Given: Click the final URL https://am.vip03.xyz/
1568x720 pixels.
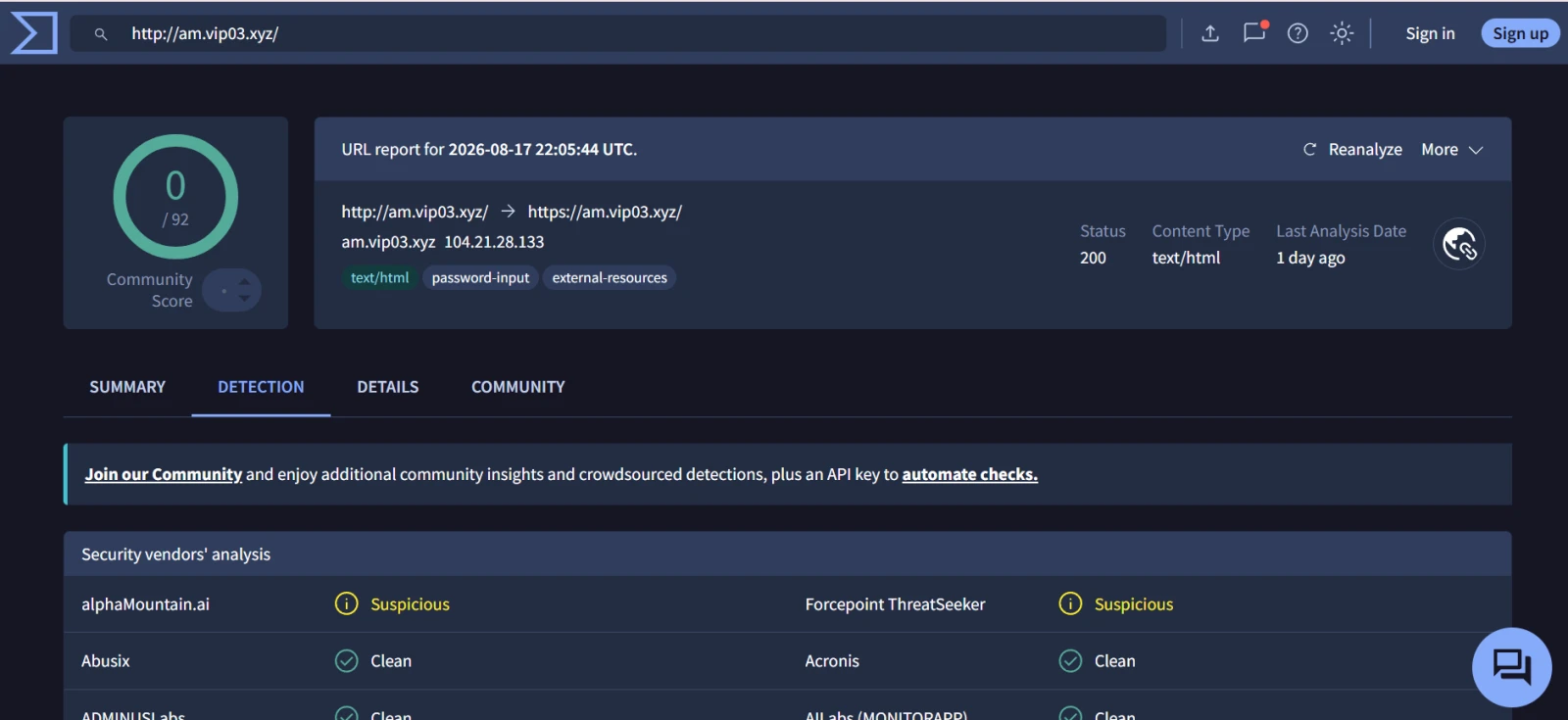Looking at the screenshot, I should (x=605, y=212).
